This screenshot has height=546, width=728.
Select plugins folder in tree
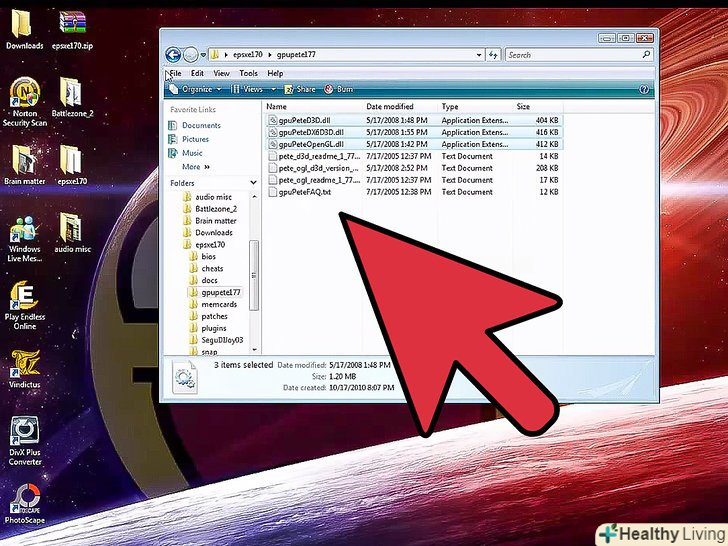[208, 328]
